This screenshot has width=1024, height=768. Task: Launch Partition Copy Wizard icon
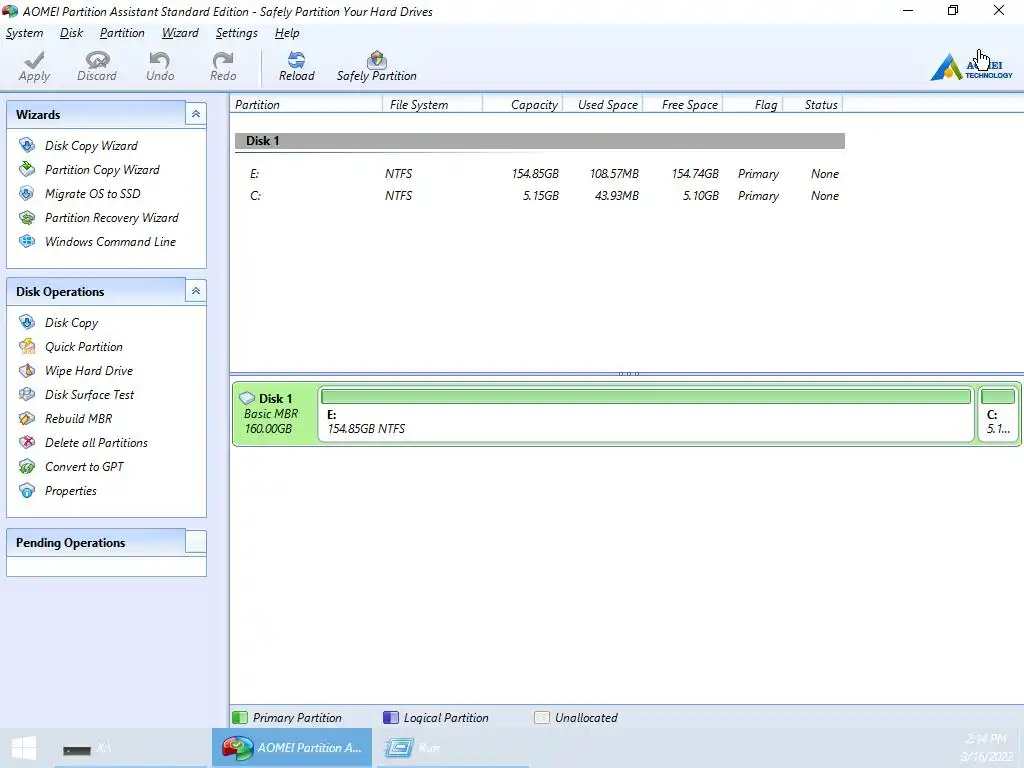point(27,169)
